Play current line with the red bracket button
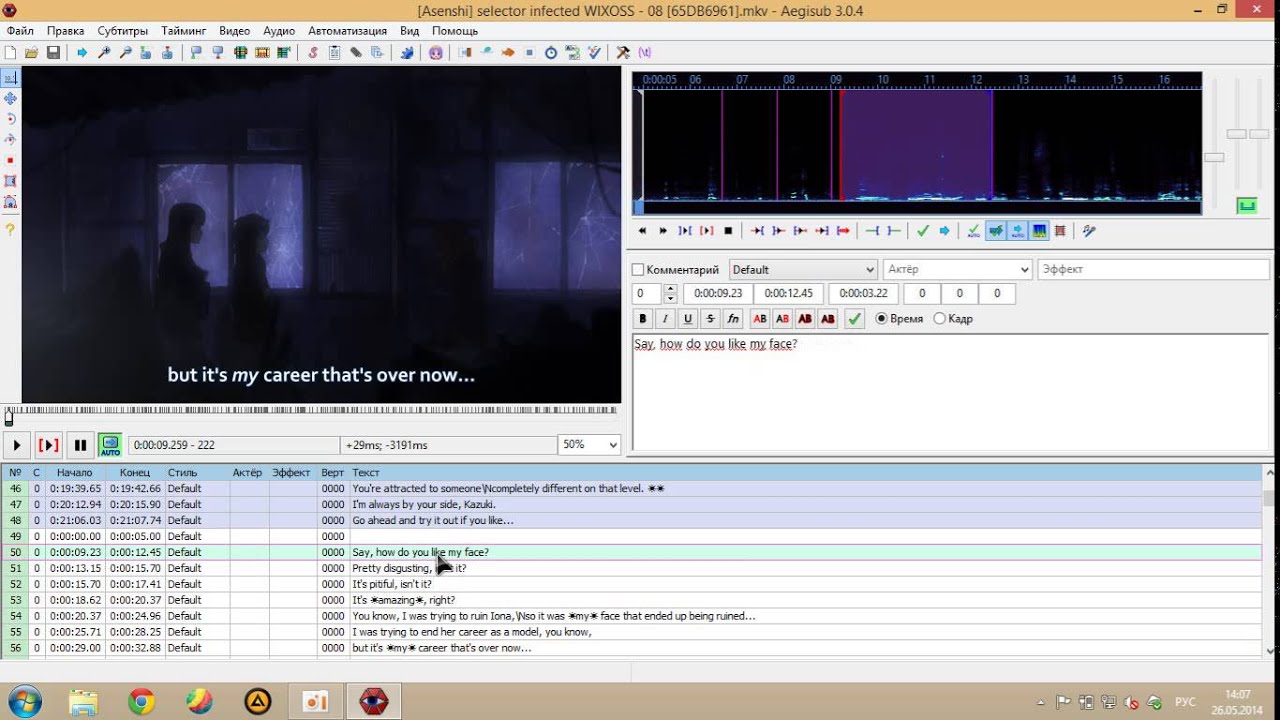1280x720 pixels. [x=48, y=445]
